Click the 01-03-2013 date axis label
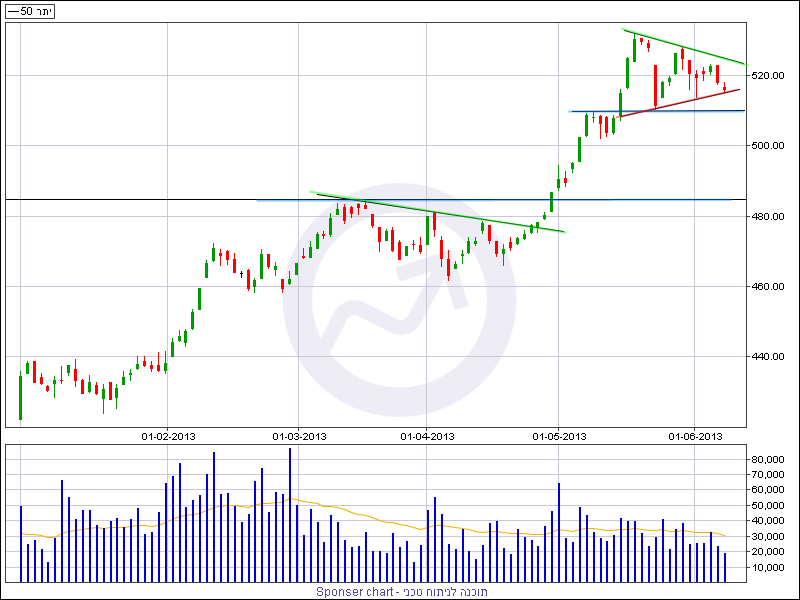This screenshot has width=800, height=600. click(299, 436)
